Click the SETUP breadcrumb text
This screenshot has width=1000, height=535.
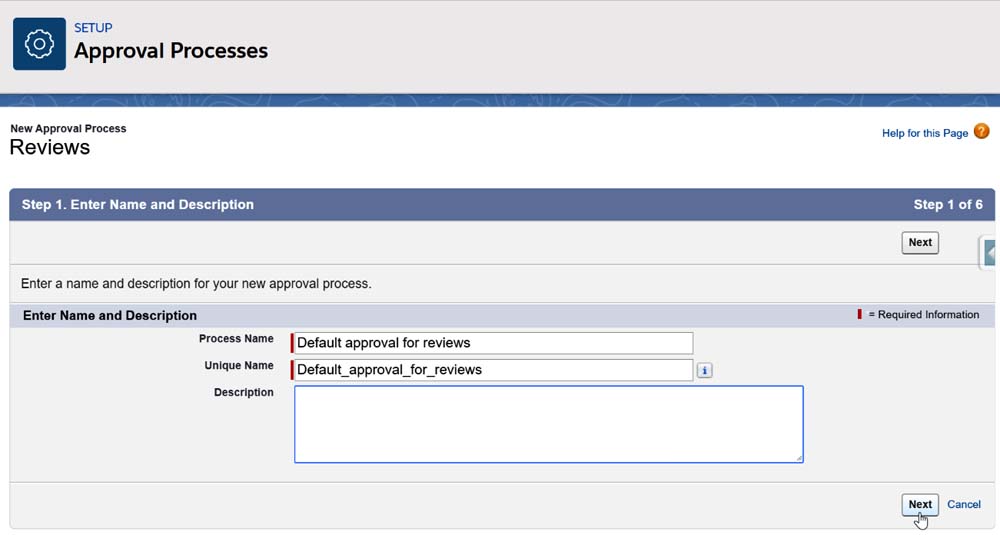[x=93, y=28]
